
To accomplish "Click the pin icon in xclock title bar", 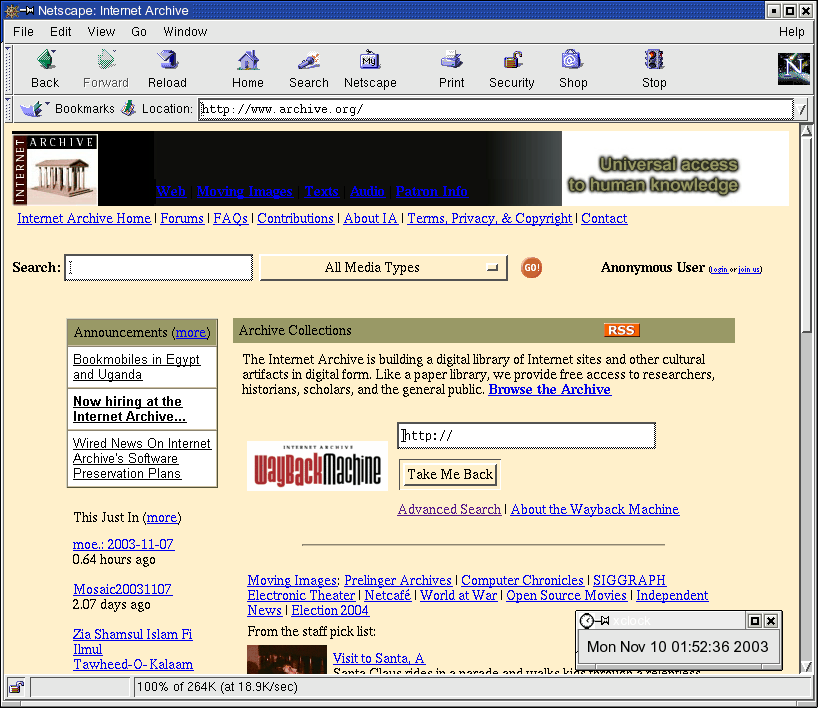I will click(x=603, y=620).
